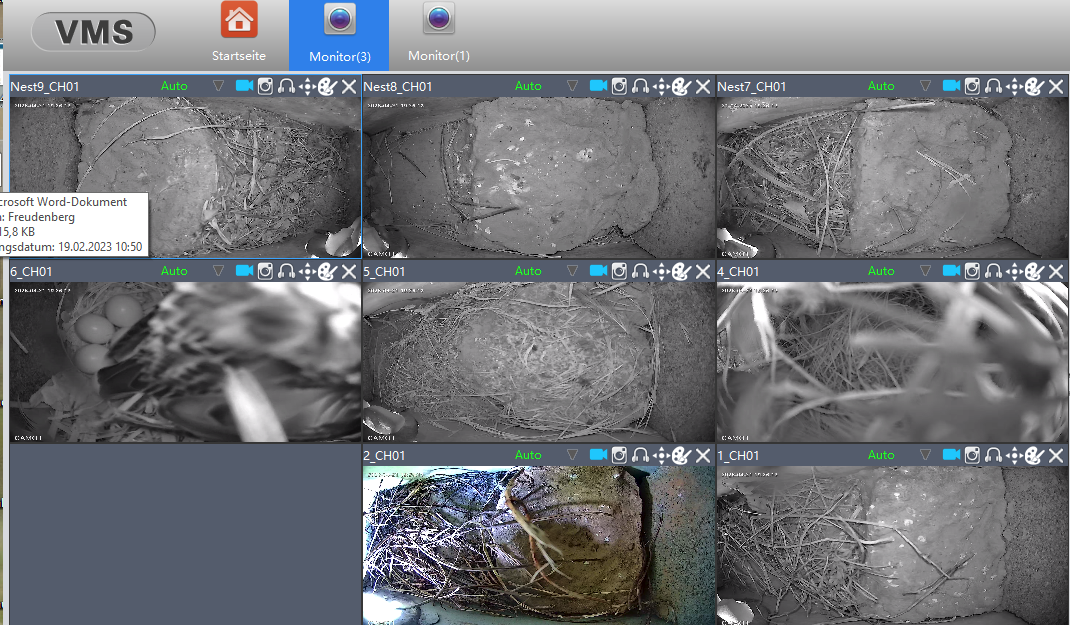Open the dropdown triangle on 5_CH01
The width and height of the screenshot is (1070, 625).
pos(572,271)
